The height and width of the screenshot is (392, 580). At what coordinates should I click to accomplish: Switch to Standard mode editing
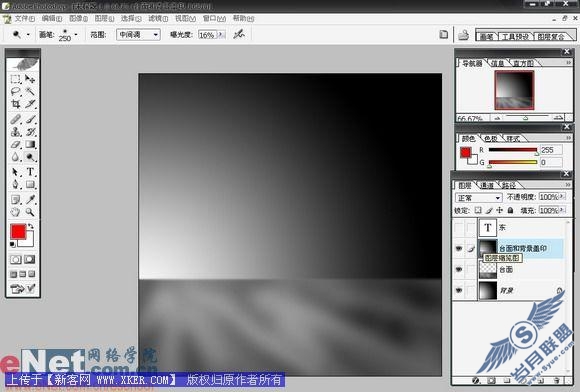[16, 259]
